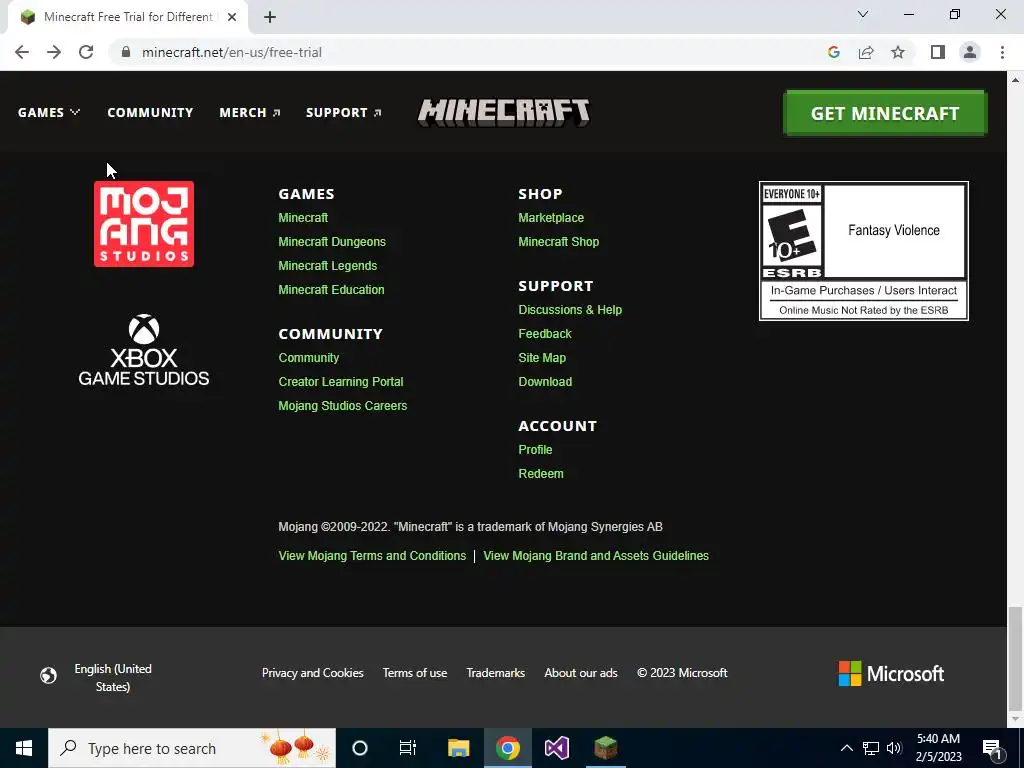Close the Minecraft Free Trial tab
The height and width of the screenshot is (768, 1024).
[232, 17]
